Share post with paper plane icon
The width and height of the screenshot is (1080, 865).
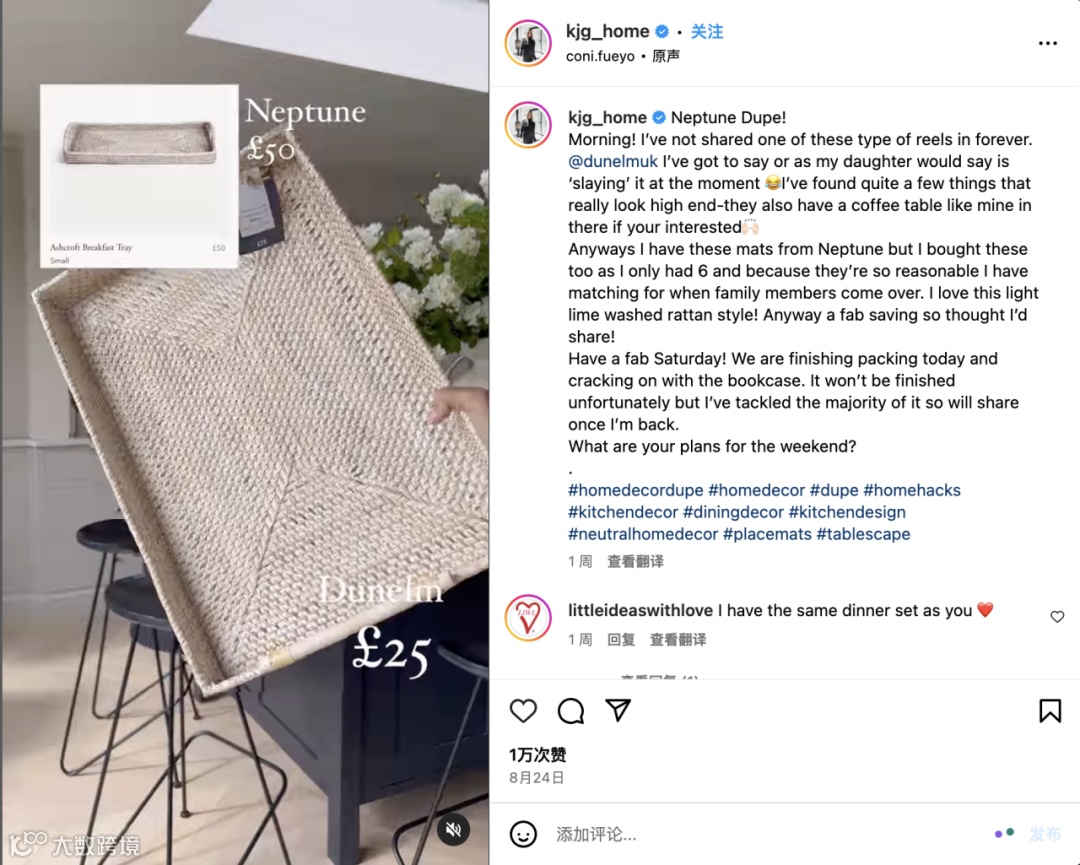618,710
